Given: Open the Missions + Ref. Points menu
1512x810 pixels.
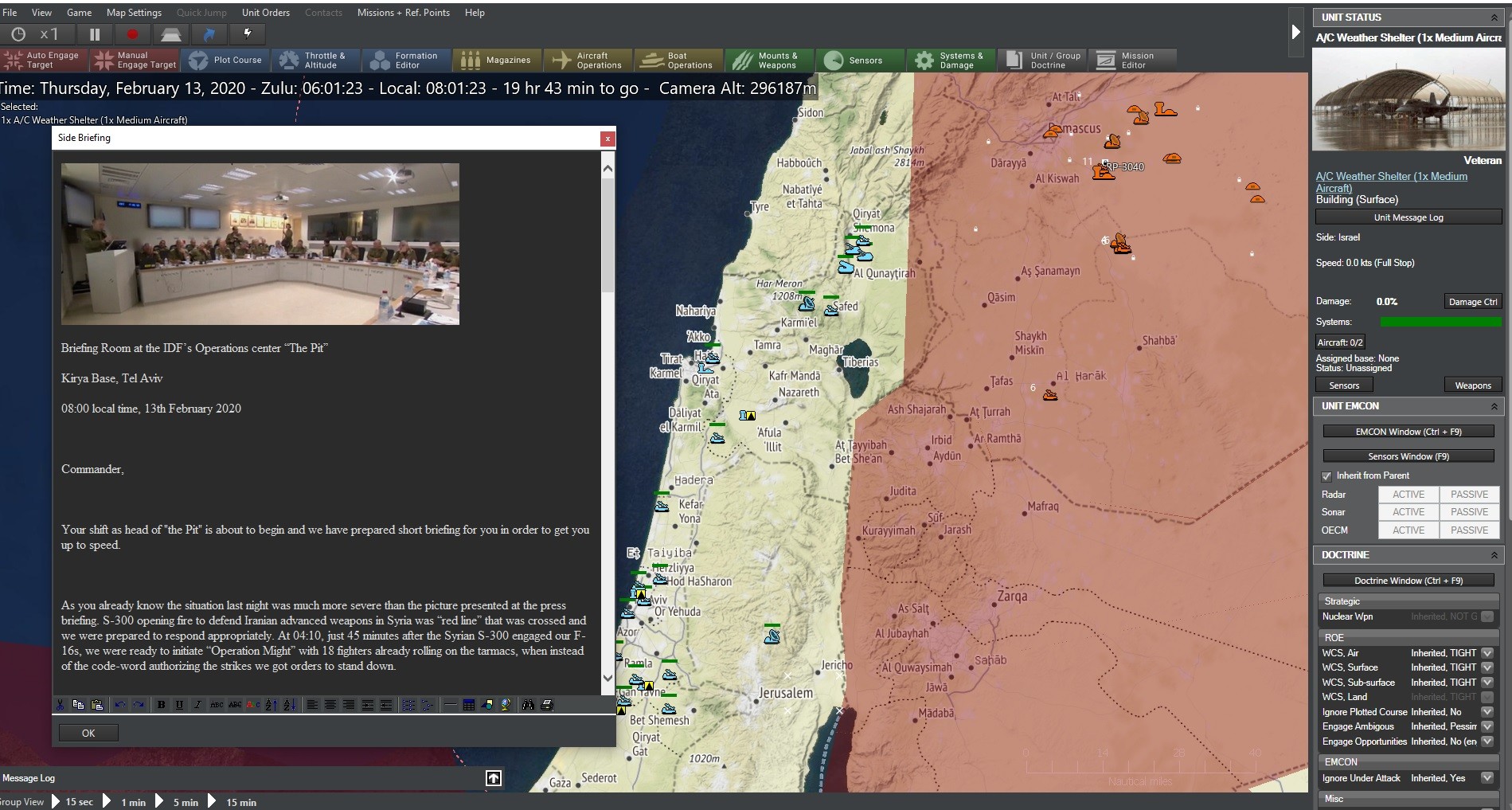Looking at the screenshot, I should (x=404, y=12).
